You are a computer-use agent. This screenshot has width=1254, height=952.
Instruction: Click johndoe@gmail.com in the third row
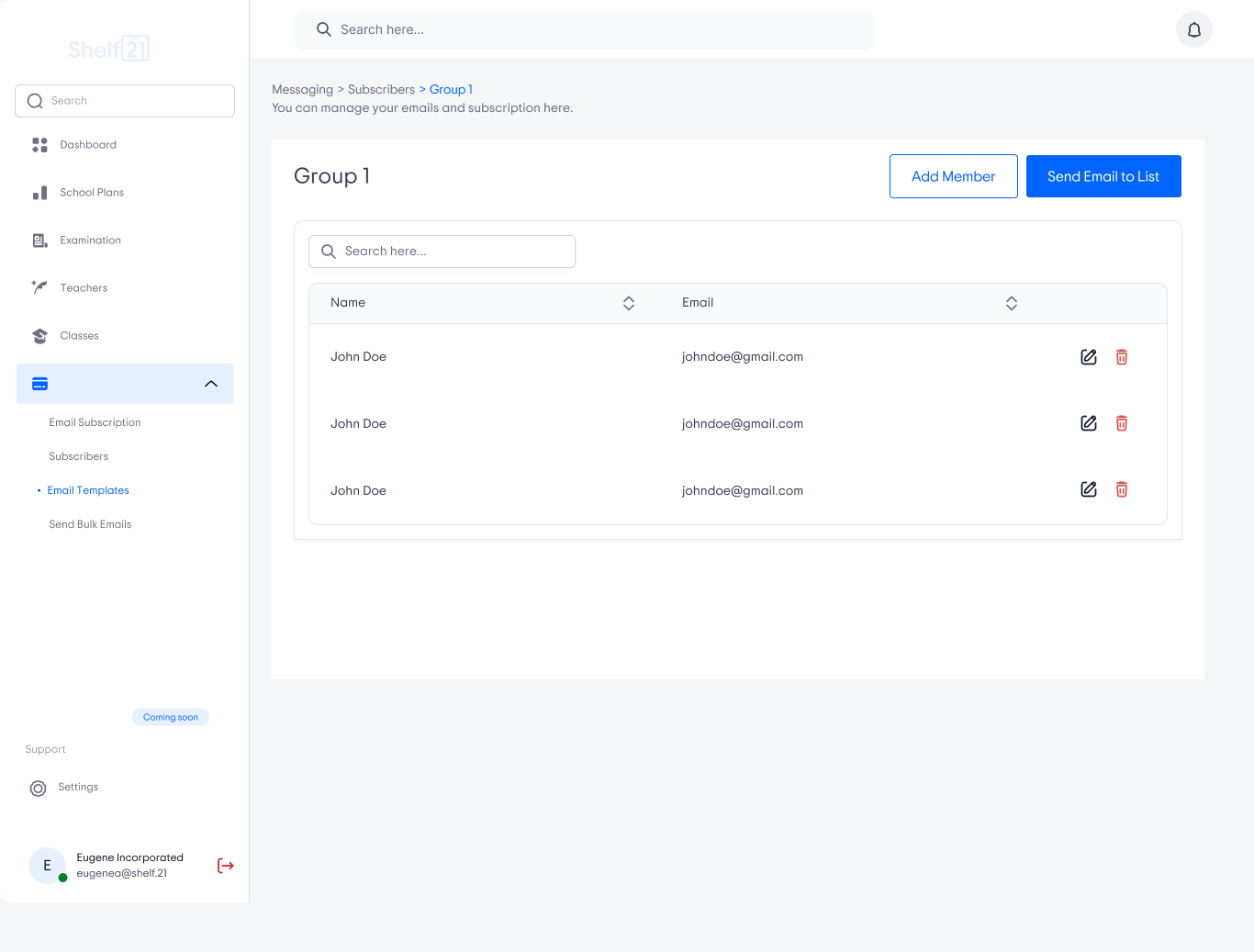click(743, 491)
